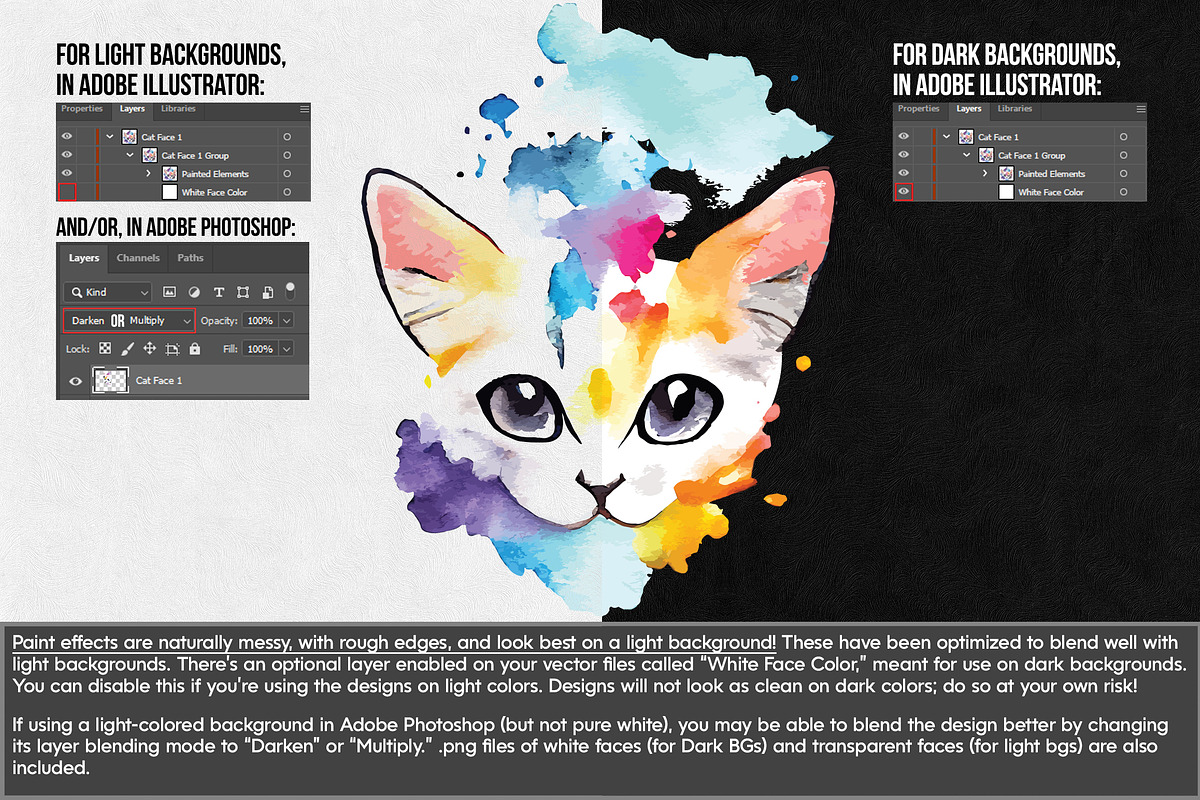Click target circle for White Face Color, dark-backgrounds panel
The image size is (1200, 800).
tap(1124, 192)
